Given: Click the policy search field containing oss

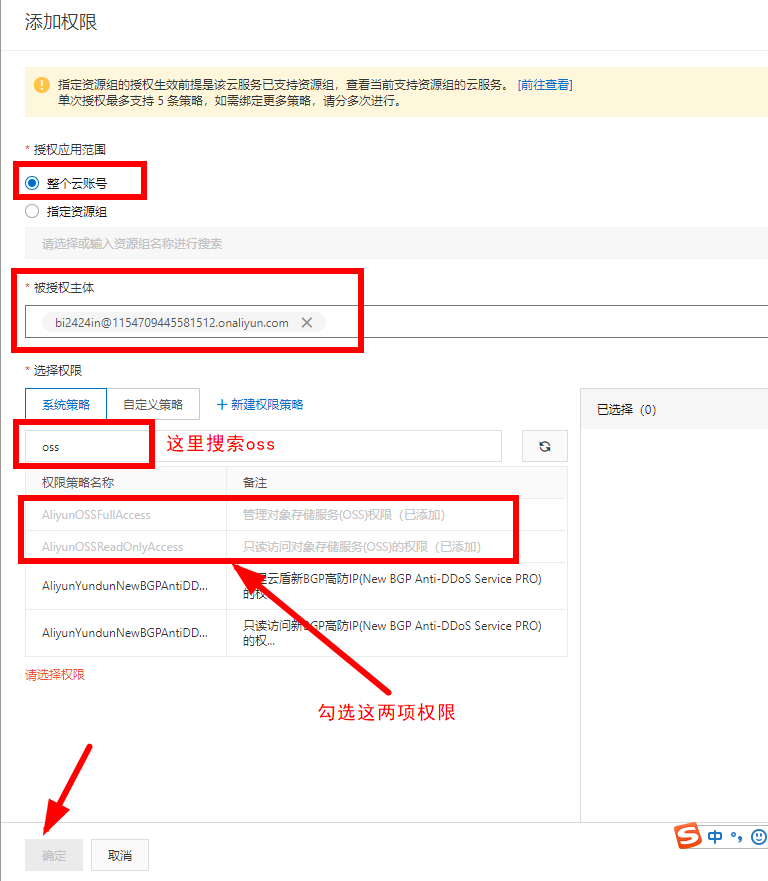Looking at the screenshot, I should [263, 447].
